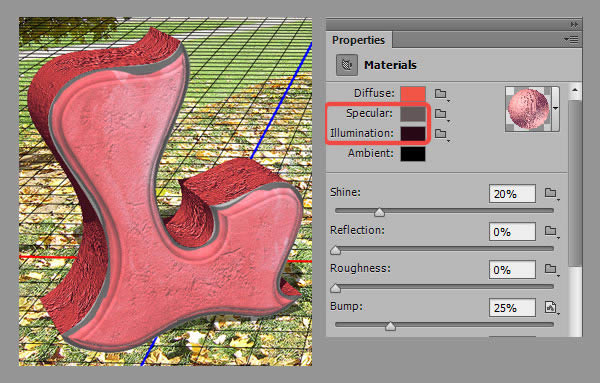The image size is (600, 383).
Task: Pick the Ambient color swatch
Action: coord(413,153)
